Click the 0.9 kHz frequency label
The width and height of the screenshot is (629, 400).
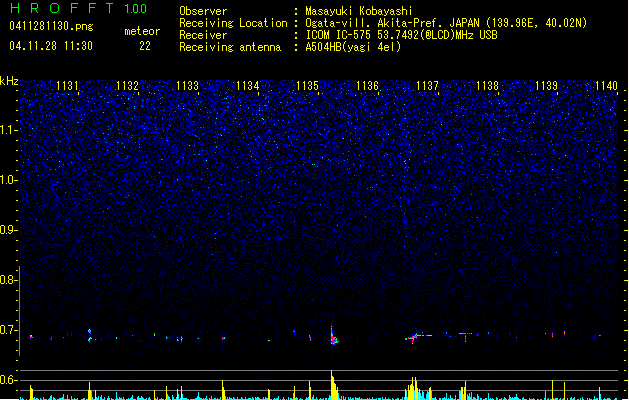click(x=8, y=230)
